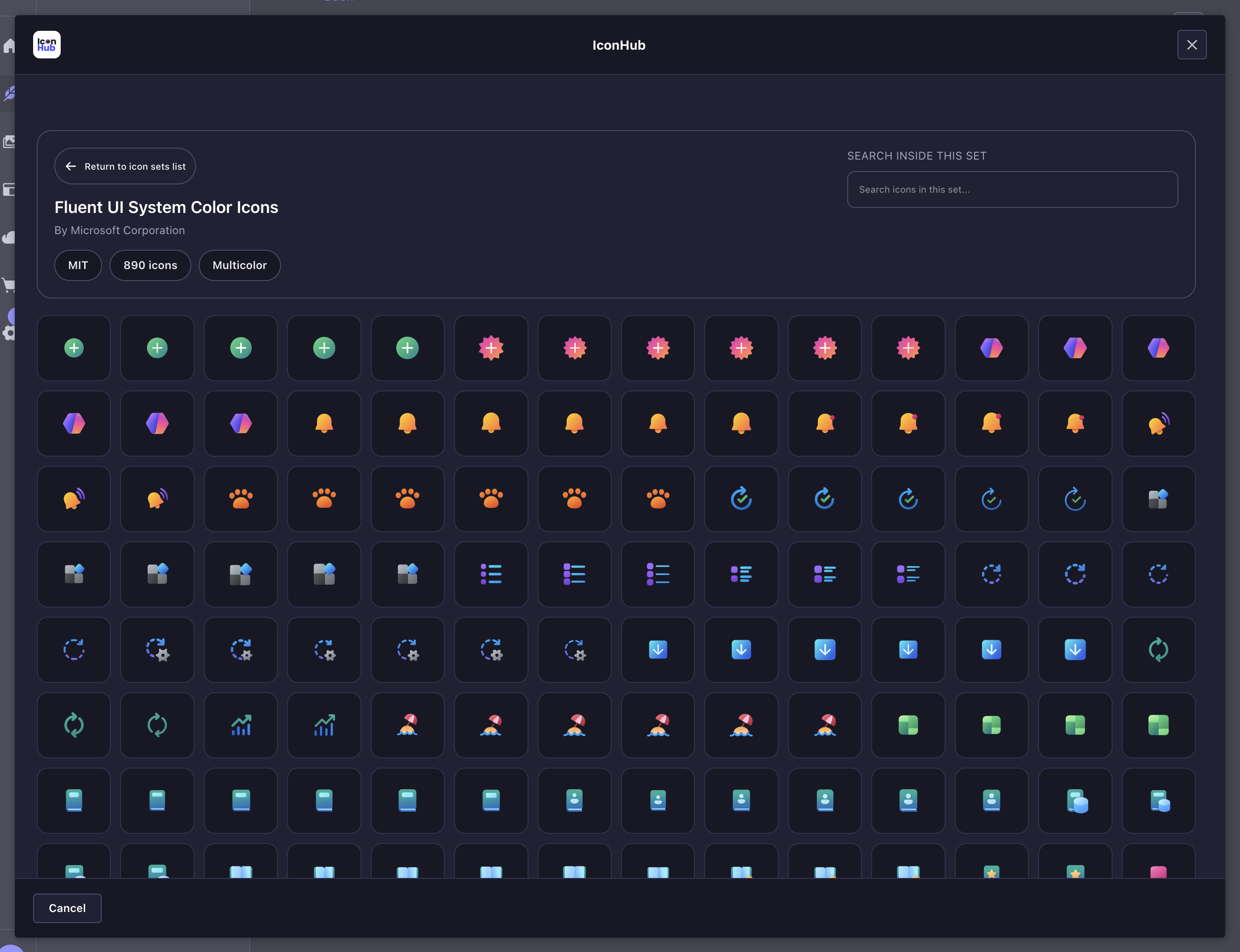The height and width of the screenshot is (952, 1240).
Task: Select the first trending chart icon
Action: click(x=241, y=725)
